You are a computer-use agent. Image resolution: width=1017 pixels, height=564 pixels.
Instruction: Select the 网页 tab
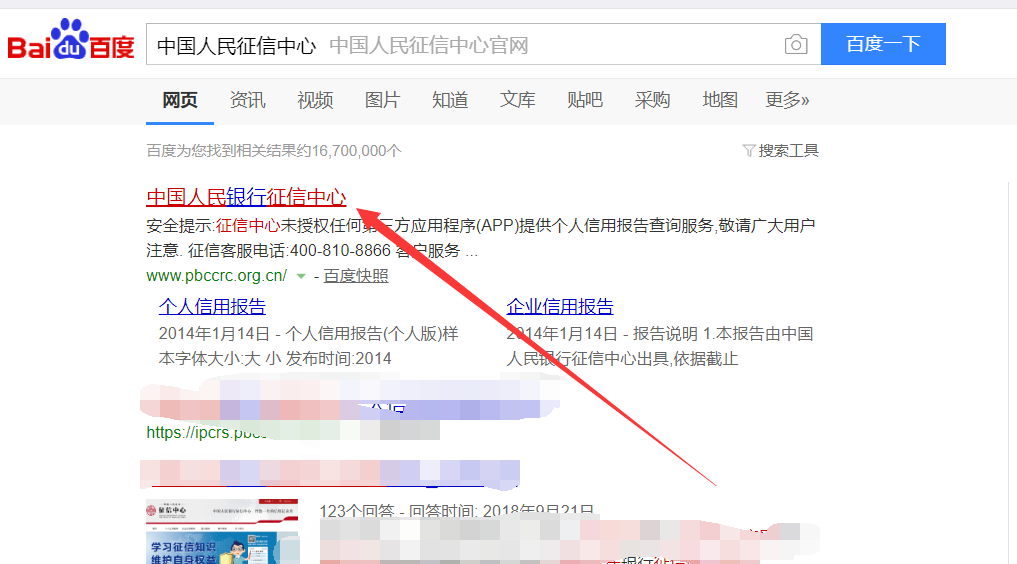180,100
